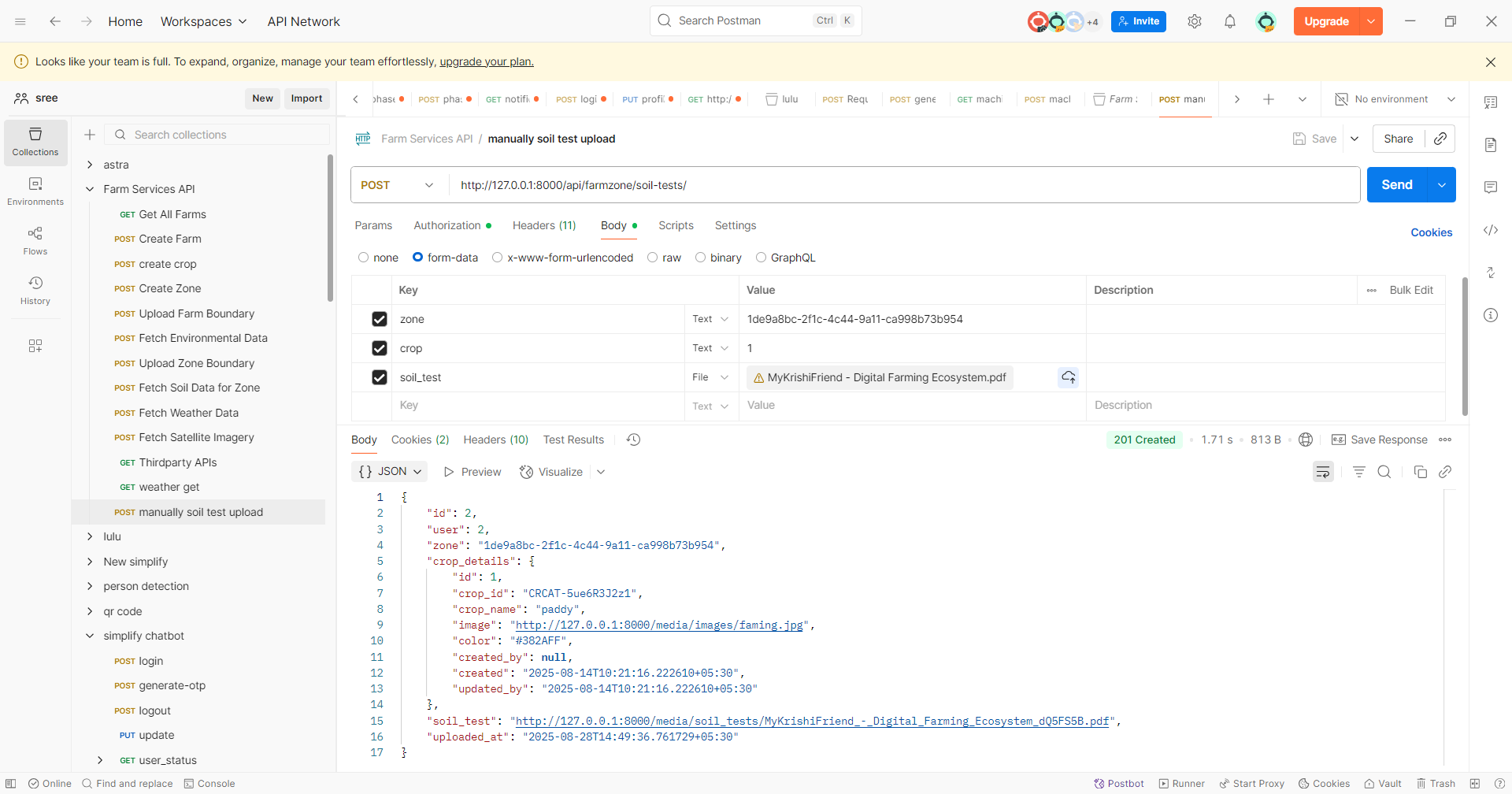Open the JSON response format dropdown
Screen dimensions: 1512x794
pos(390,472)
